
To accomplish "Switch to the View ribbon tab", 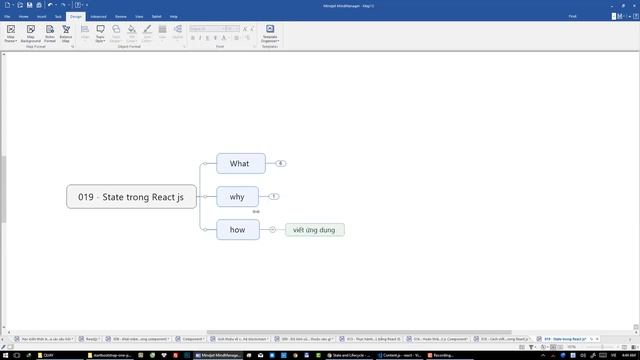I will click(x=139, y=17).
